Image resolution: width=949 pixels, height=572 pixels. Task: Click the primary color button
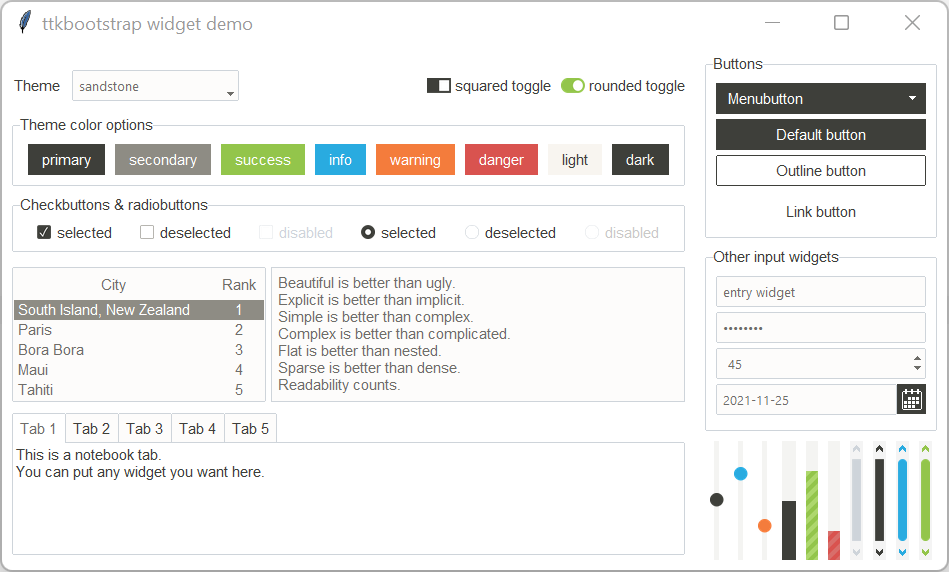[67, 160]
